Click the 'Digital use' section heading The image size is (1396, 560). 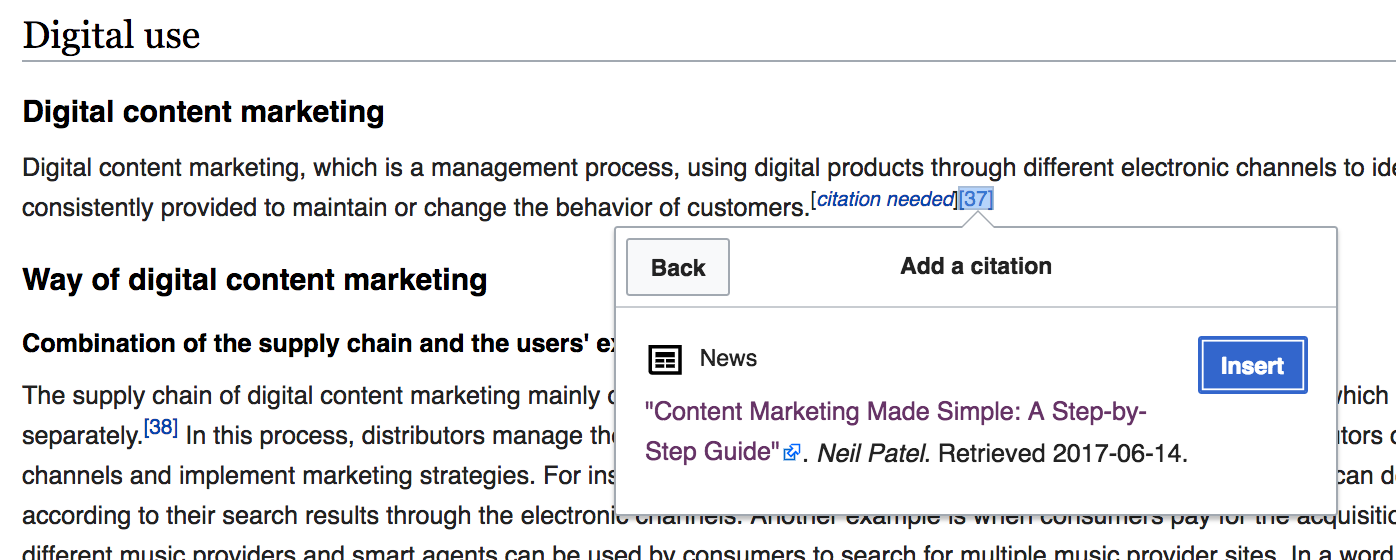coord(111,35)
